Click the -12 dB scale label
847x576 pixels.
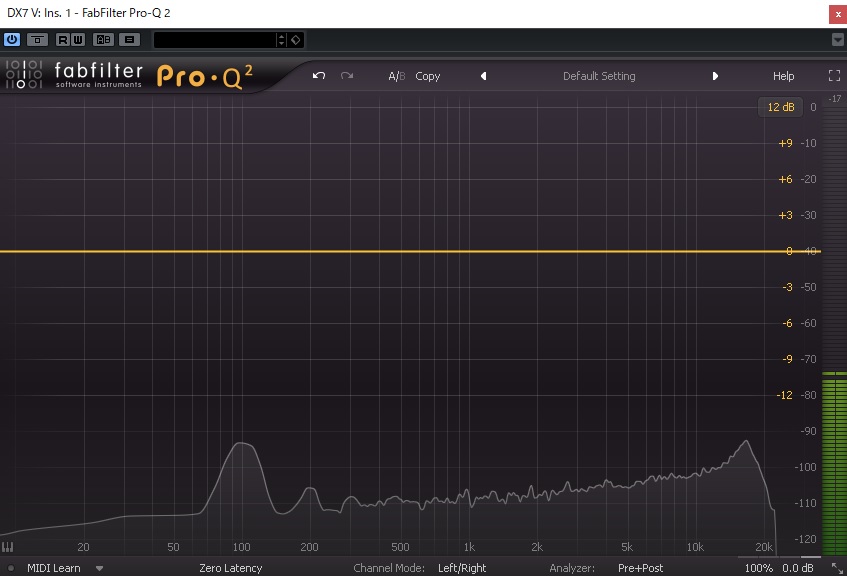point(784,395)
